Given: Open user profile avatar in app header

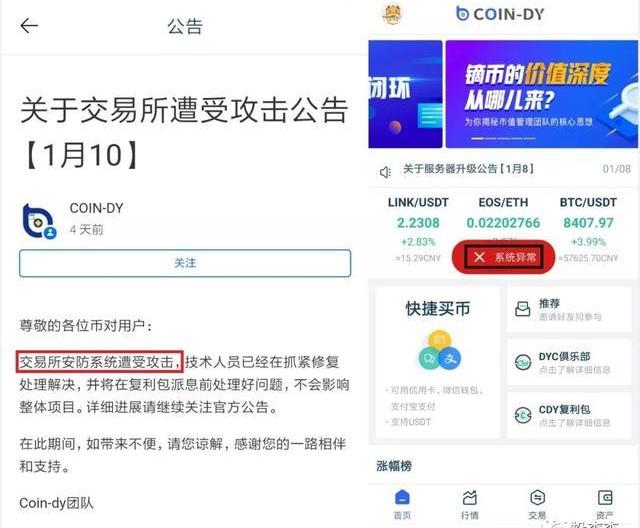Looking at the screenshot, I should coord(392,14).
